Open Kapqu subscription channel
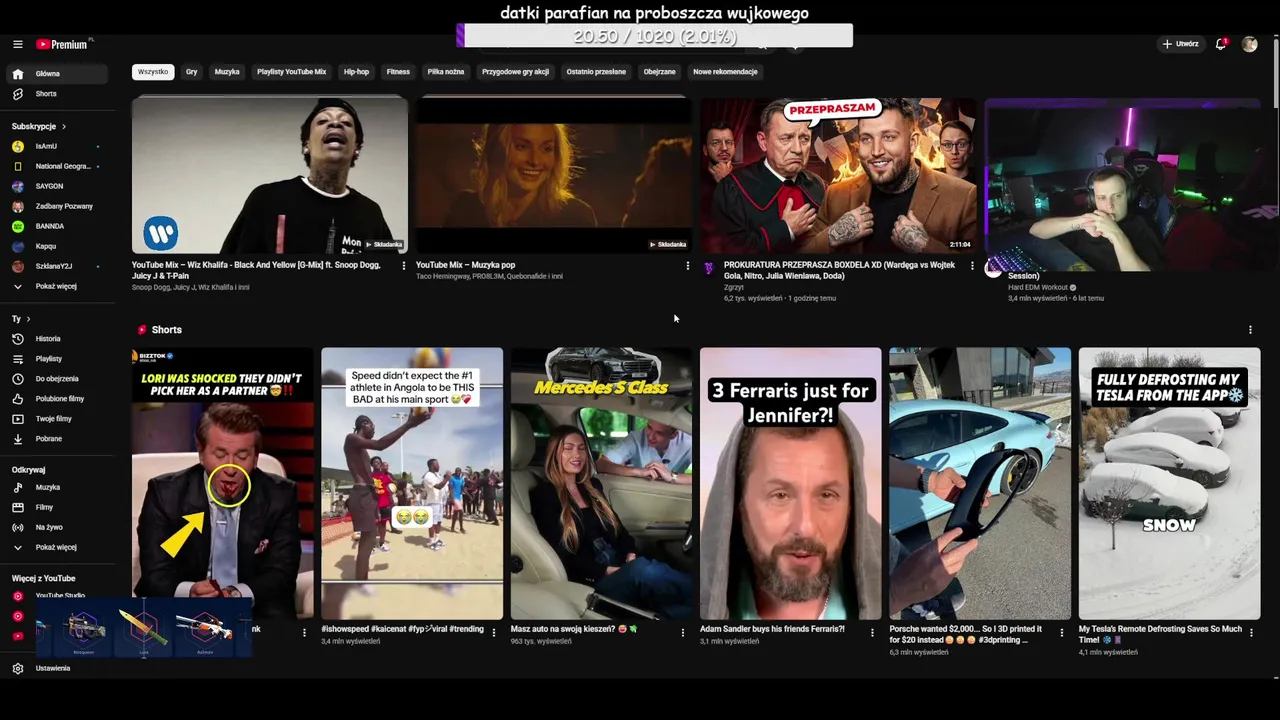Image resolution: width=1280 pixels, height=720 pixels. [59, 246]
